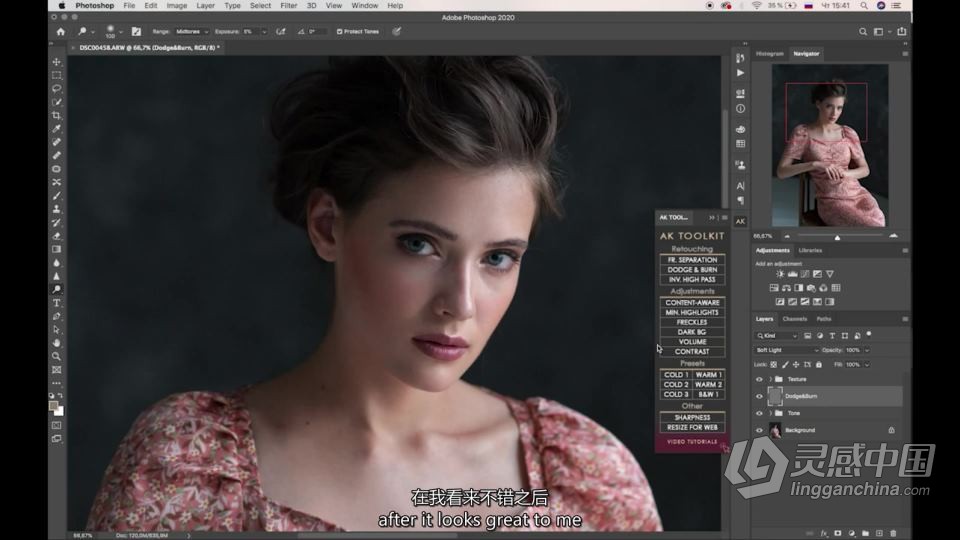Add a Curves adjustment
960x540 pixels.
804,274
